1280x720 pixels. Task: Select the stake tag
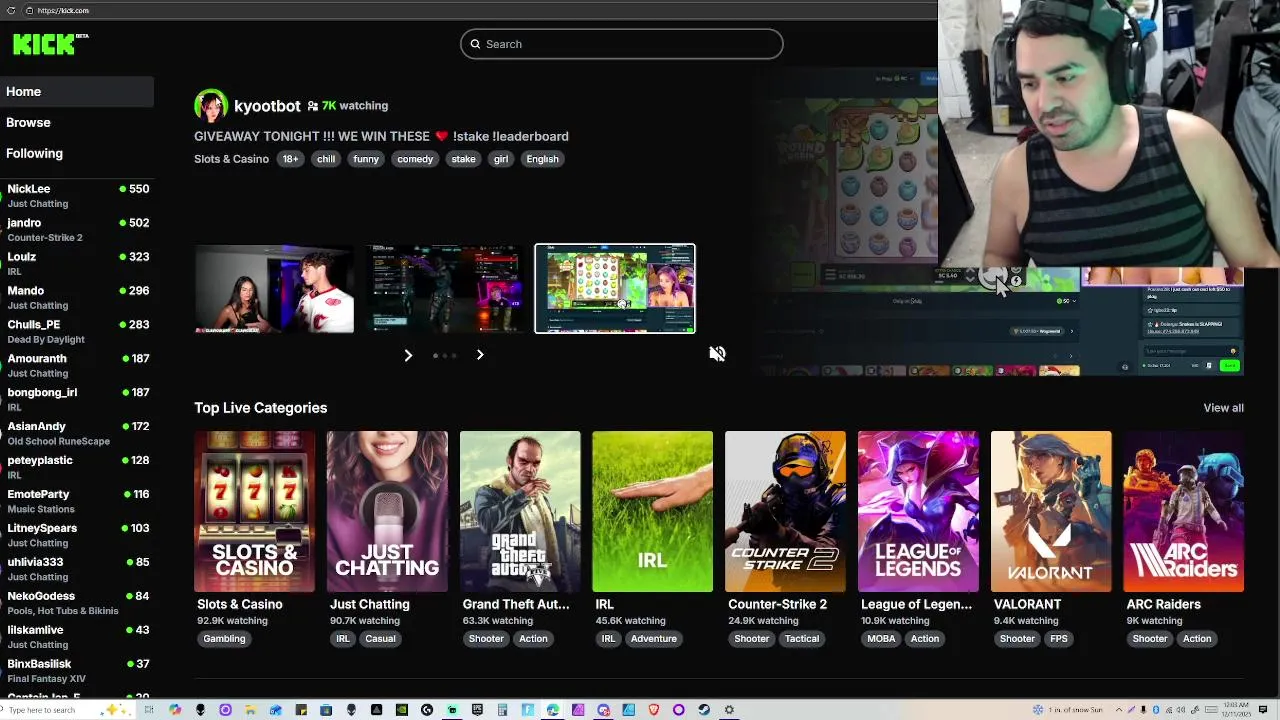click(x=463, y=159)
